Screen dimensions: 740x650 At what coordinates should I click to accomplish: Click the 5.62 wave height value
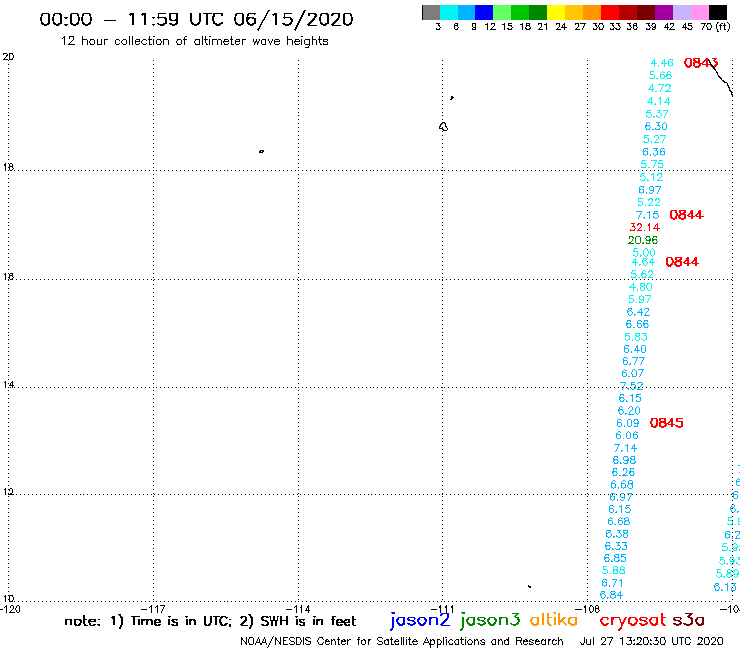(x=642, y=275)
